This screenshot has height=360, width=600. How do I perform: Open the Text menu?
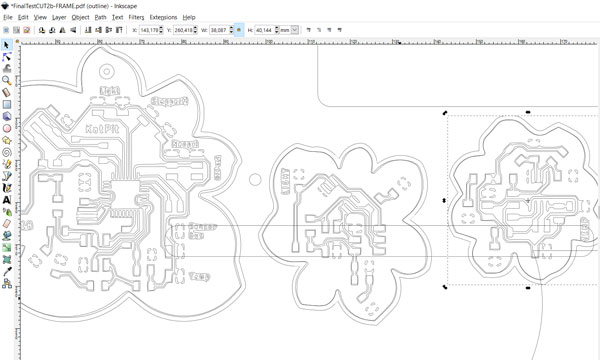[x=117, y=17]
